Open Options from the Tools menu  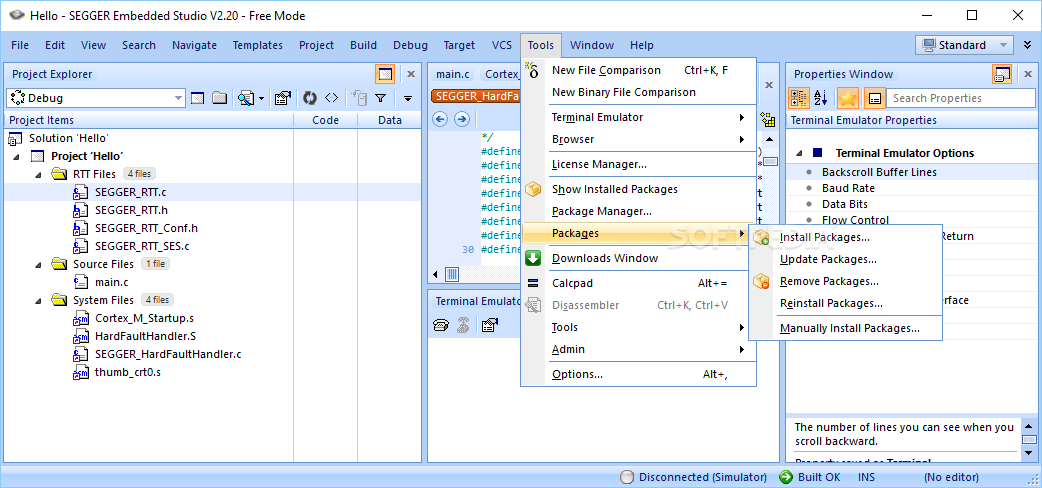(639, 374)
